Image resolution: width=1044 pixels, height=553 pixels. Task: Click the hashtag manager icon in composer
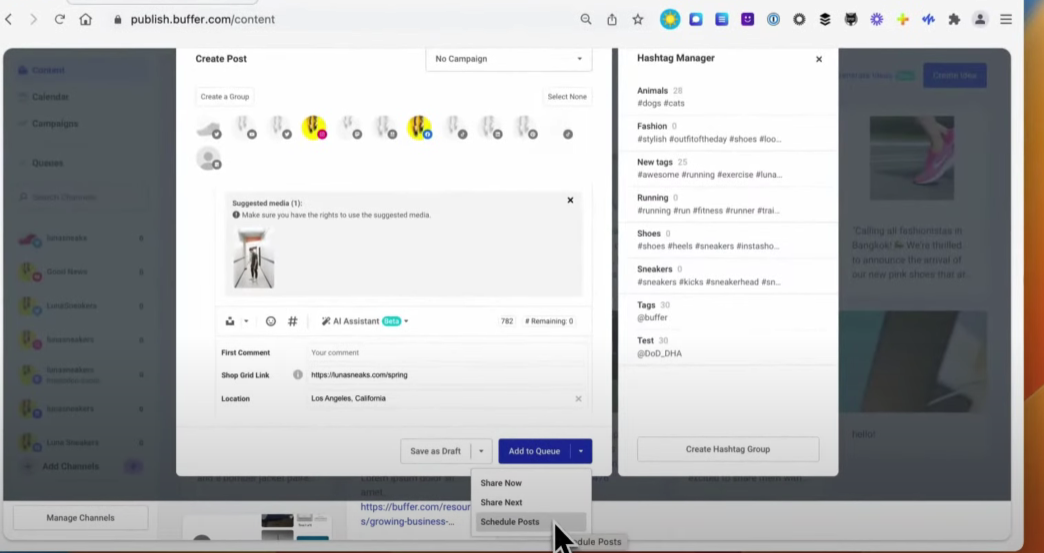292,321
